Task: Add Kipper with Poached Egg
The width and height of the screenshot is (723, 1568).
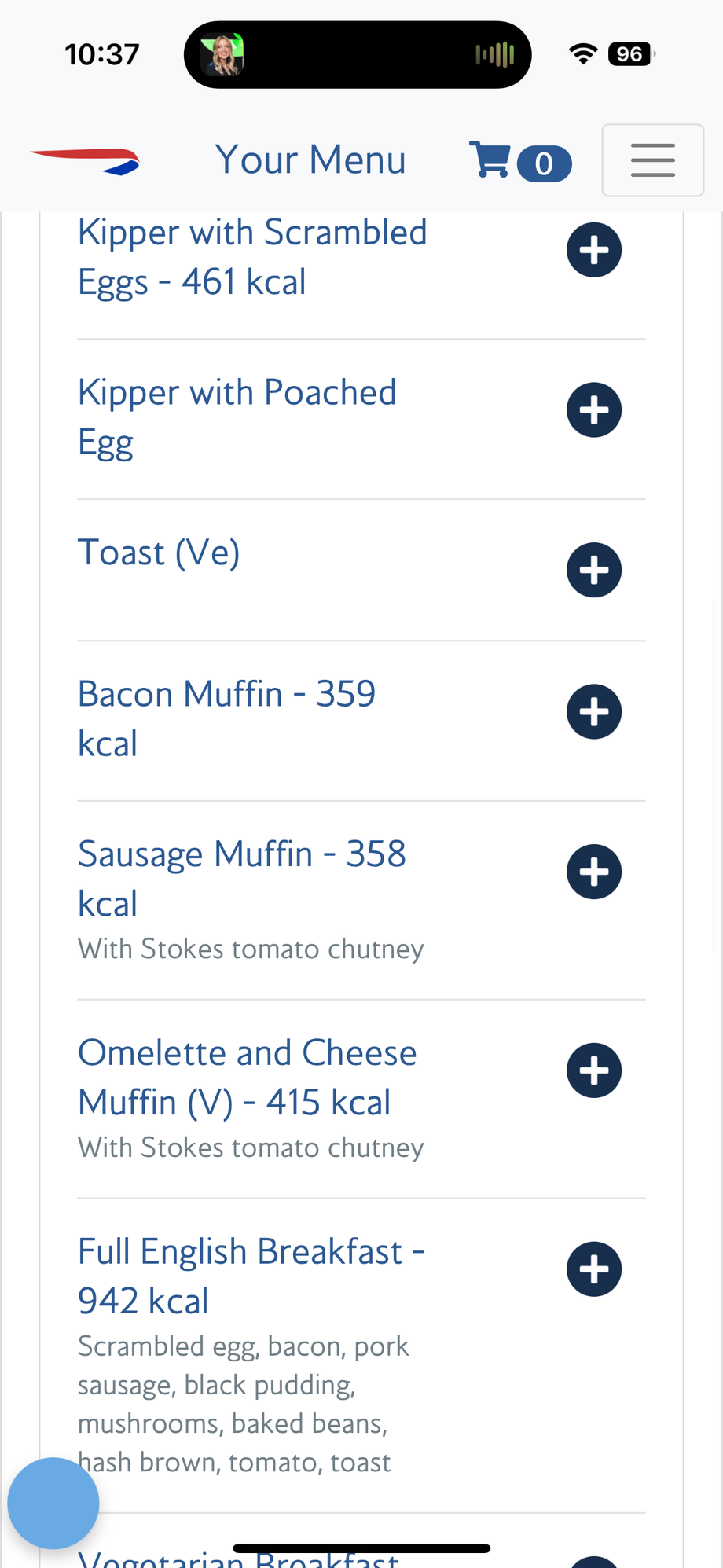Action: 594,410
